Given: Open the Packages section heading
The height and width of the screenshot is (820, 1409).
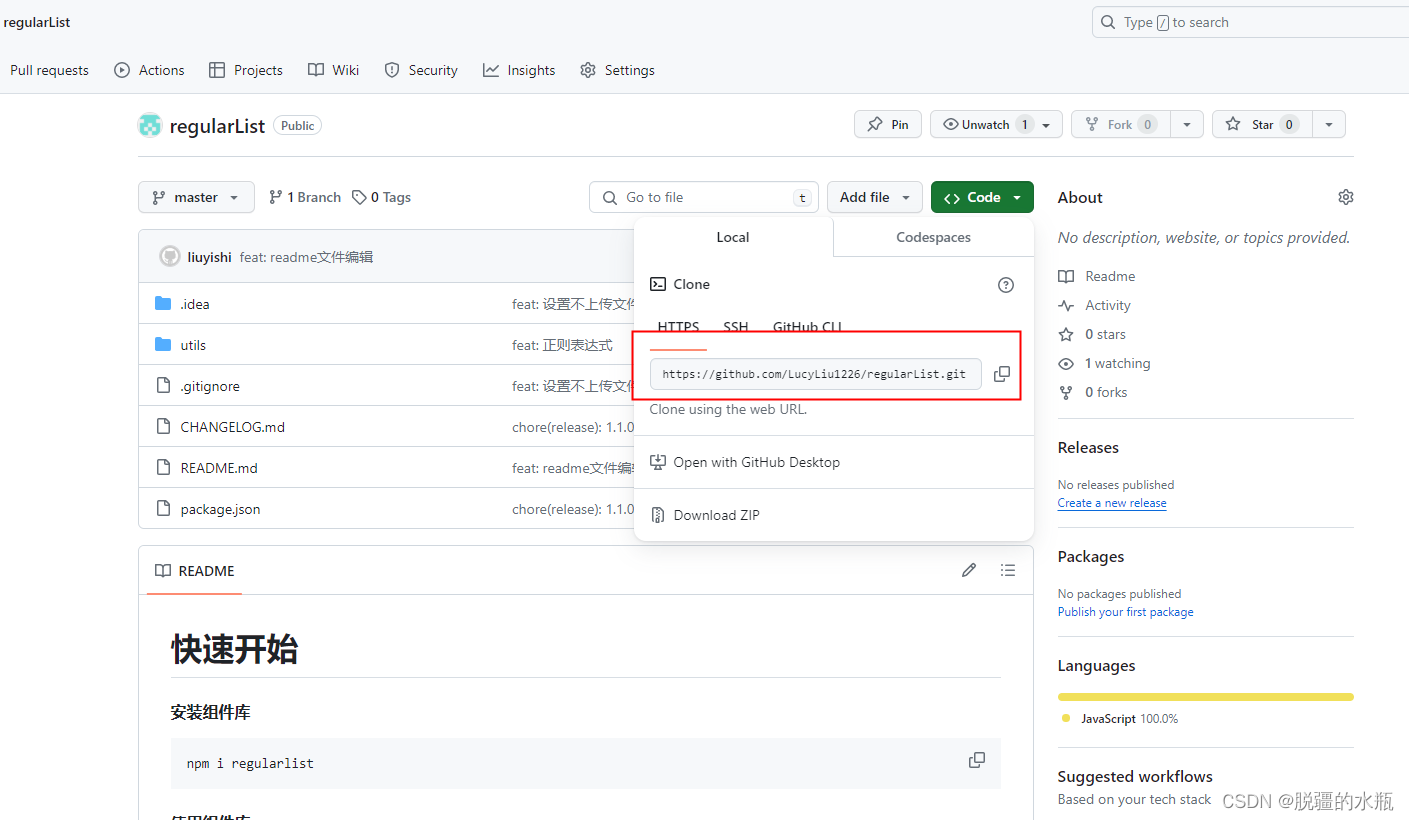Looking at the screenshot, I should pos(1091,556).
